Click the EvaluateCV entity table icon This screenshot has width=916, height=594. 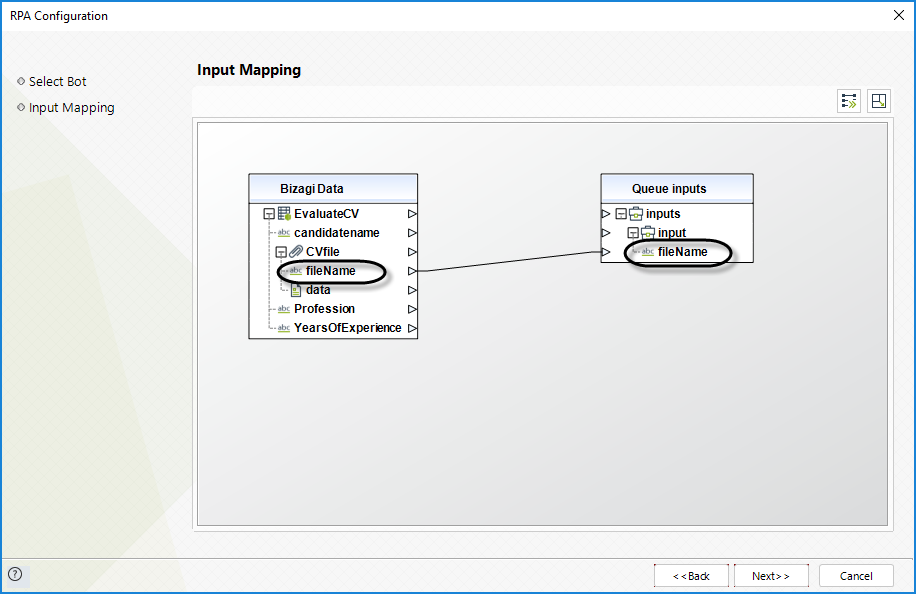tap(284, 214)
